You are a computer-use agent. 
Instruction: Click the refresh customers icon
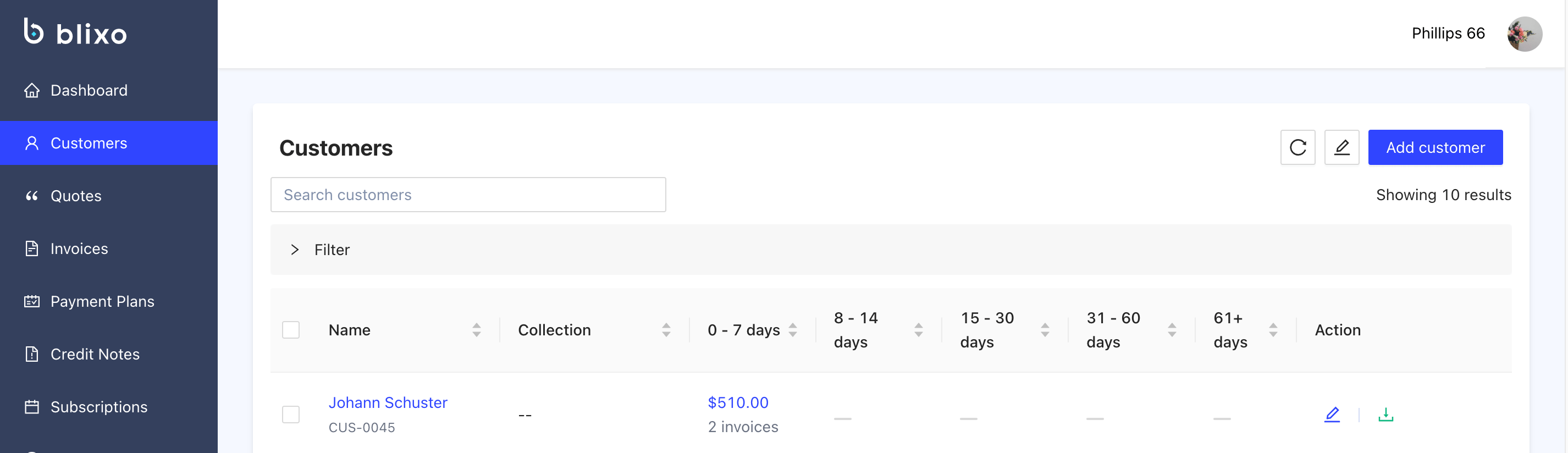tap(1298, 147)
